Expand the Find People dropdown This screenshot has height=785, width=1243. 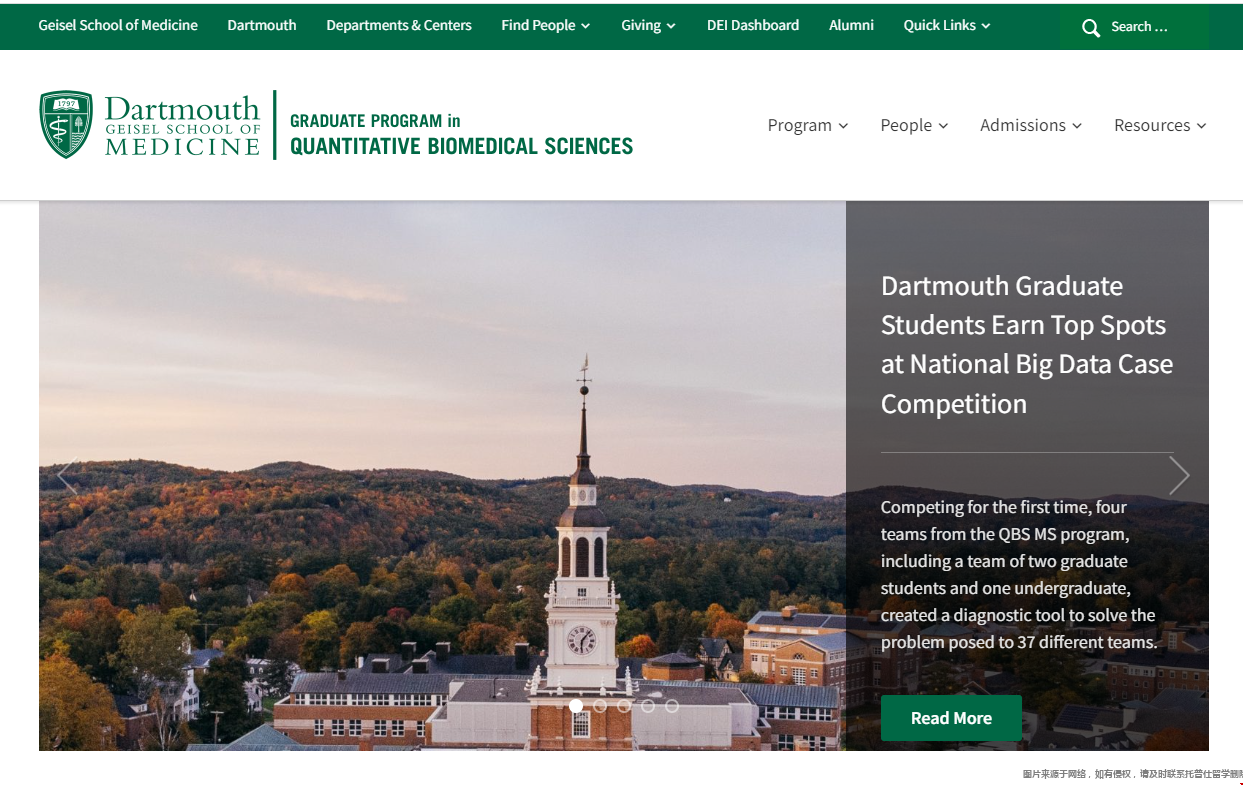[x=546, y=25]
